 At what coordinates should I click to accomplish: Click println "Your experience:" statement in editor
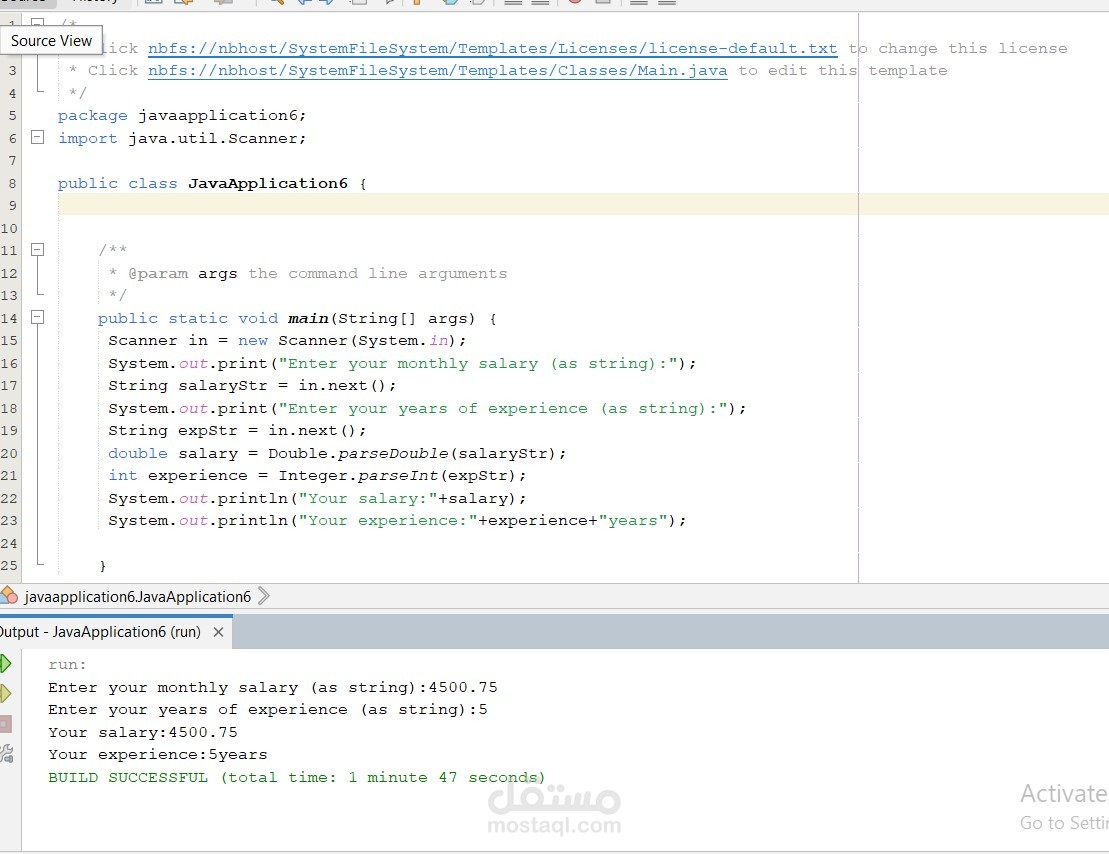(397, 520)
